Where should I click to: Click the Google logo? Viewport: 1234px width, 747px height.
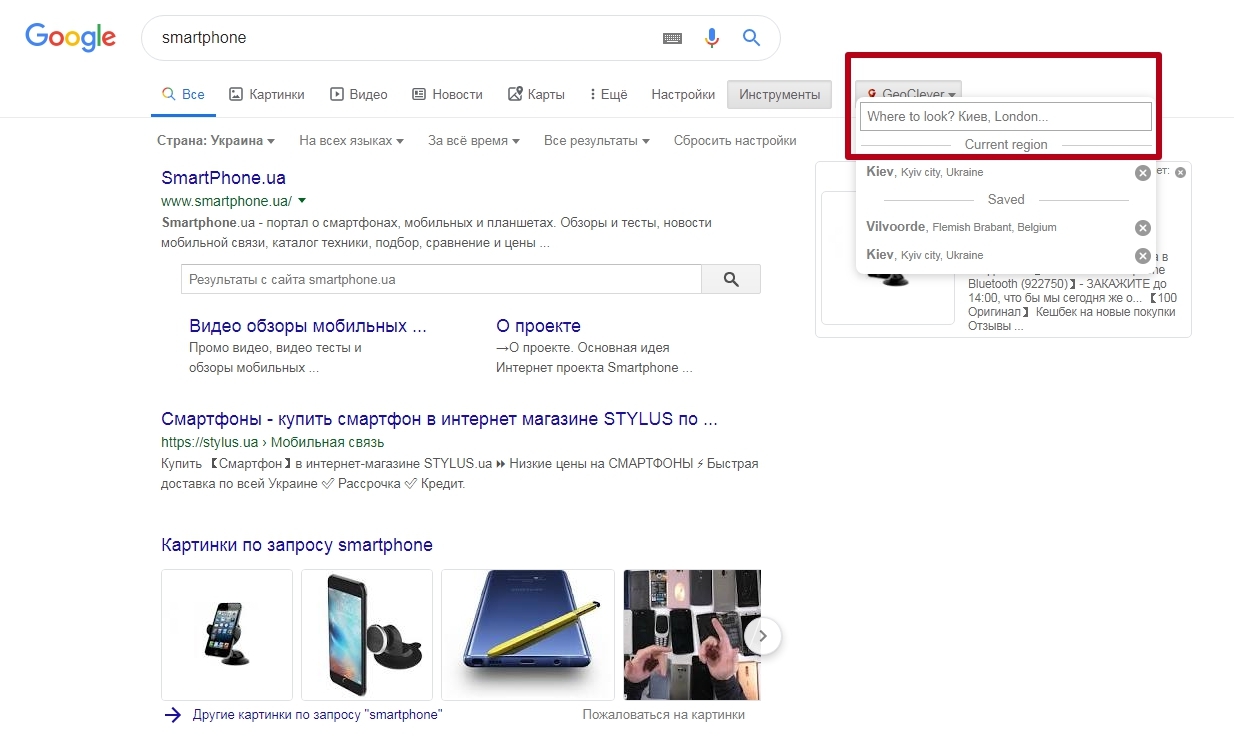70,37
